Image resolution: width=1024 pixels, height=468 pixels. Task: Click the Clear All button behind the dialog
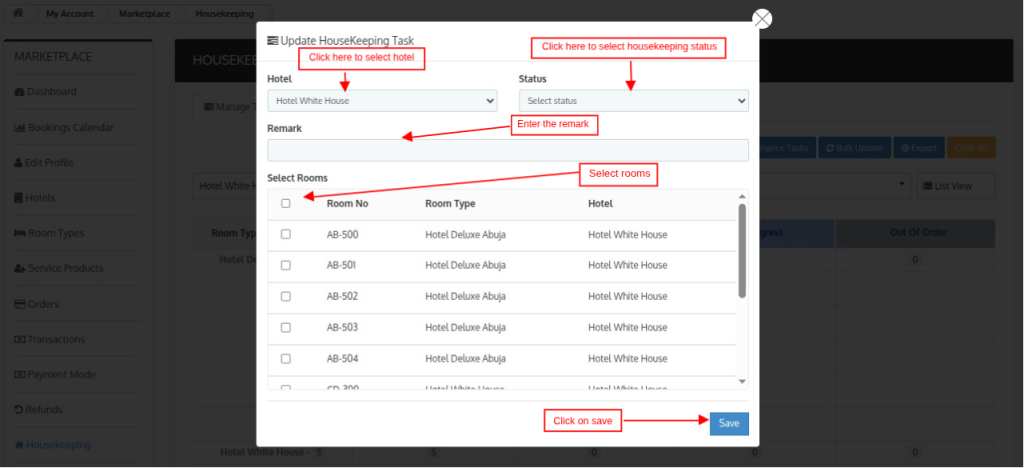[x=971, y=148]
